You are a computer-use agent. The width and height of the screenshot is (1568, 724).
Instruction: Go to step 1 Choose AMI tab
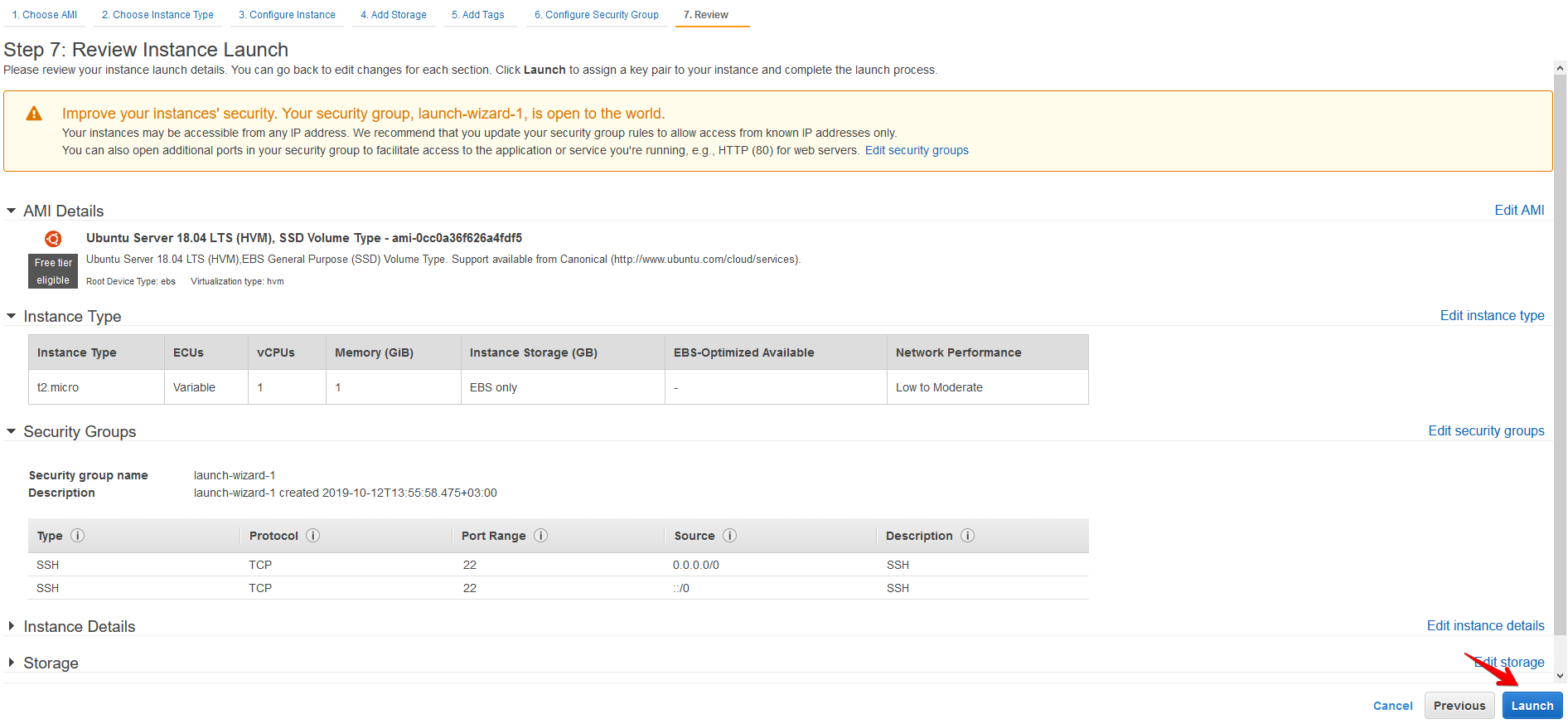[45, 15]
